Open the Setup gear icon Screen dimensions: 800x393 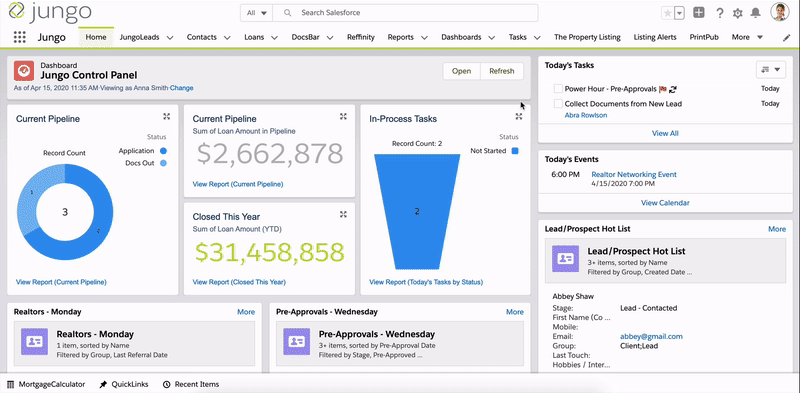pos(737,13)
